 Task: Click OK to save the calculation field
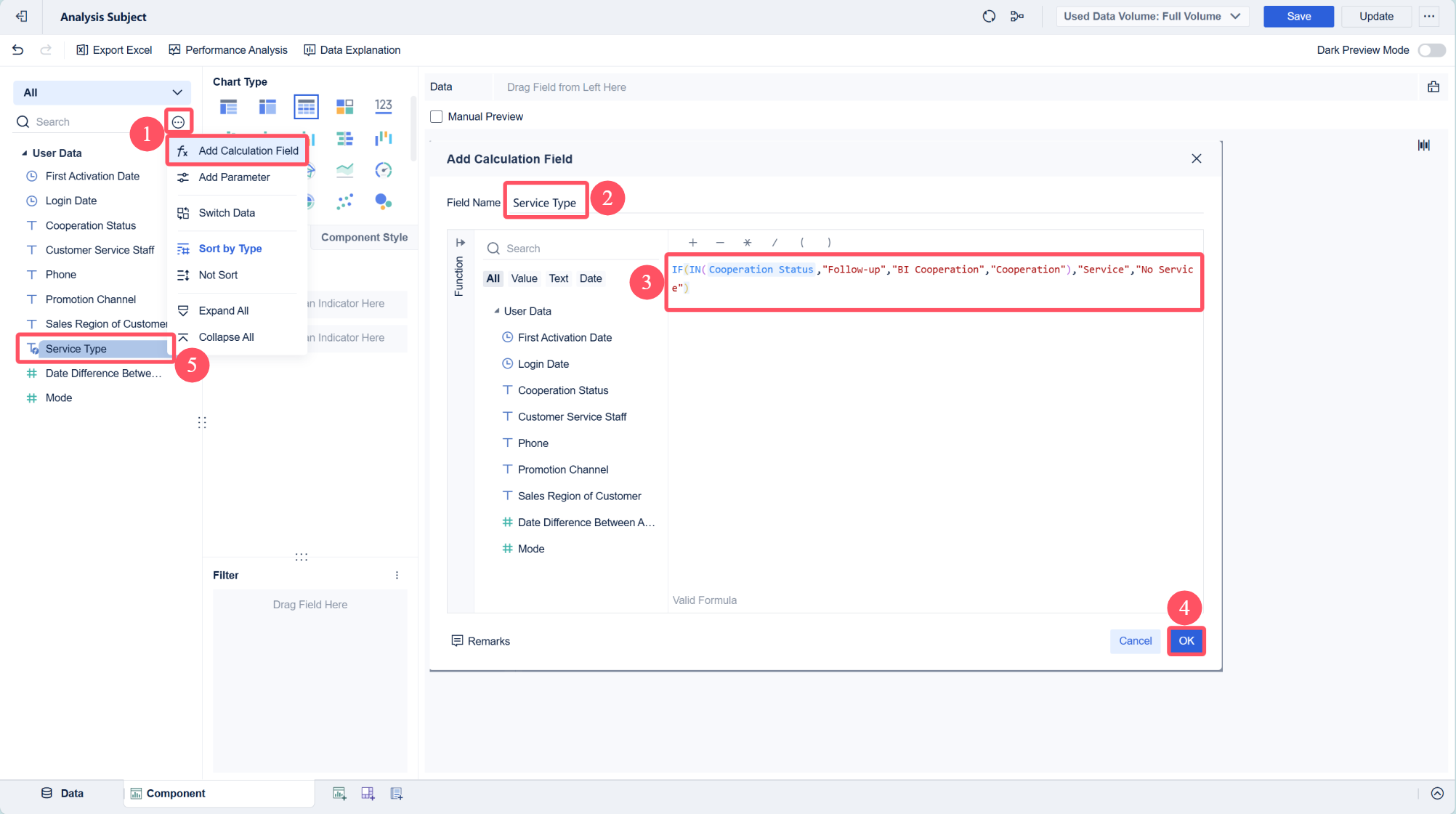[x=1186, y=640]
